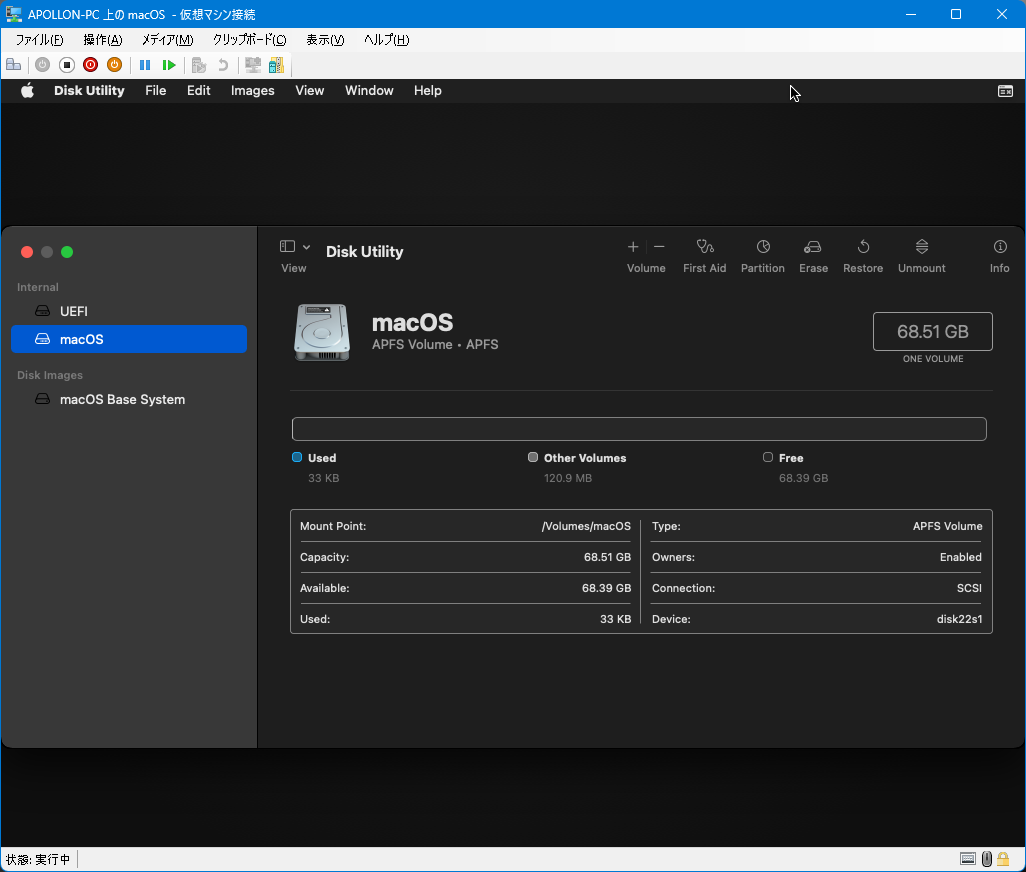
Task: Click the Turn Off stop-square icon
Action: tap(67, 65)
